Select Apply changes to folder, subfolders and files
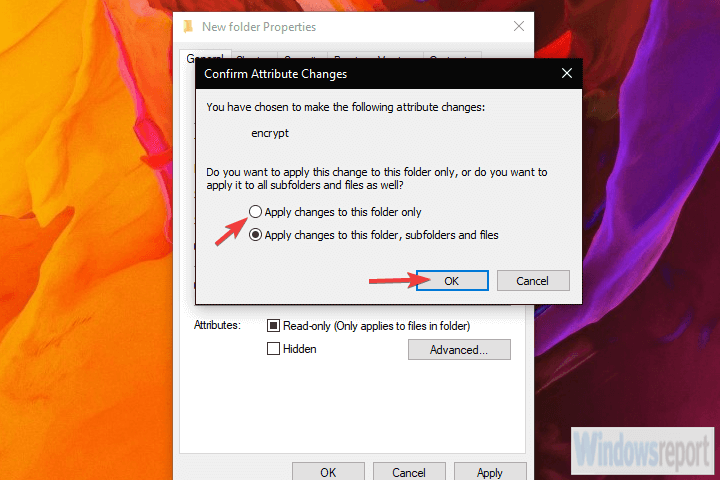720x480 pixels. pyautogui.click(x=255, y=235)
